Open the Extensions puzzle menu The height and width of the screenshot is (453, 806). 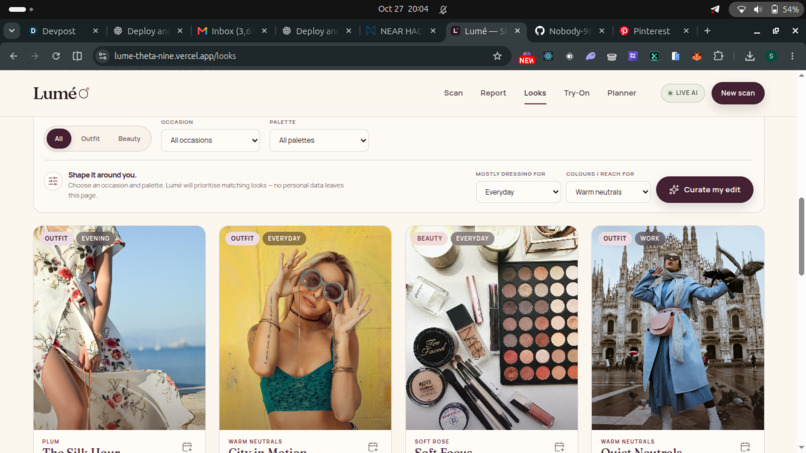tap(718, 56)
